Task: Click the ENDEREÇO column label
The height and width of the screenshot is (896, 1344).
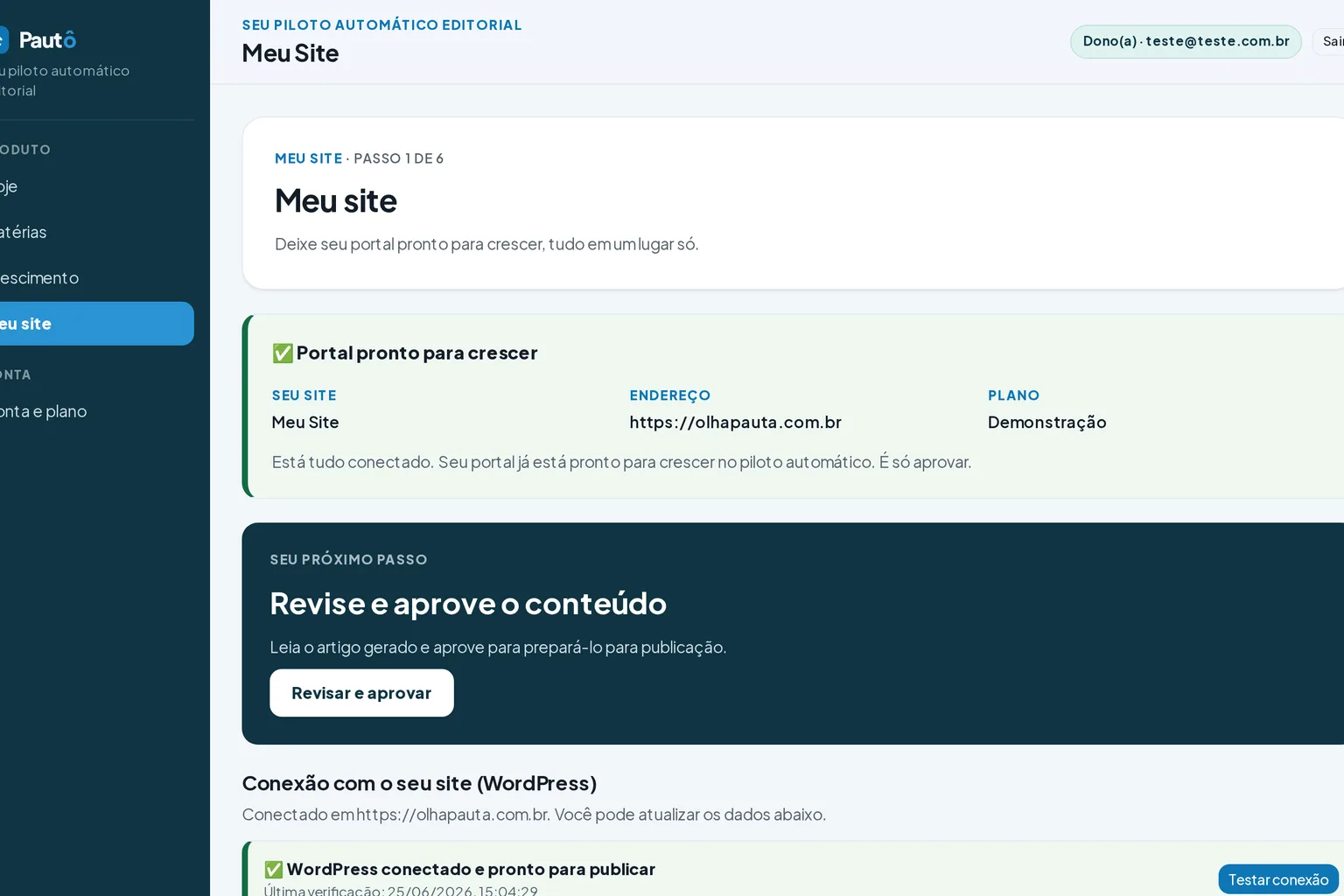Action: [670, 395]
